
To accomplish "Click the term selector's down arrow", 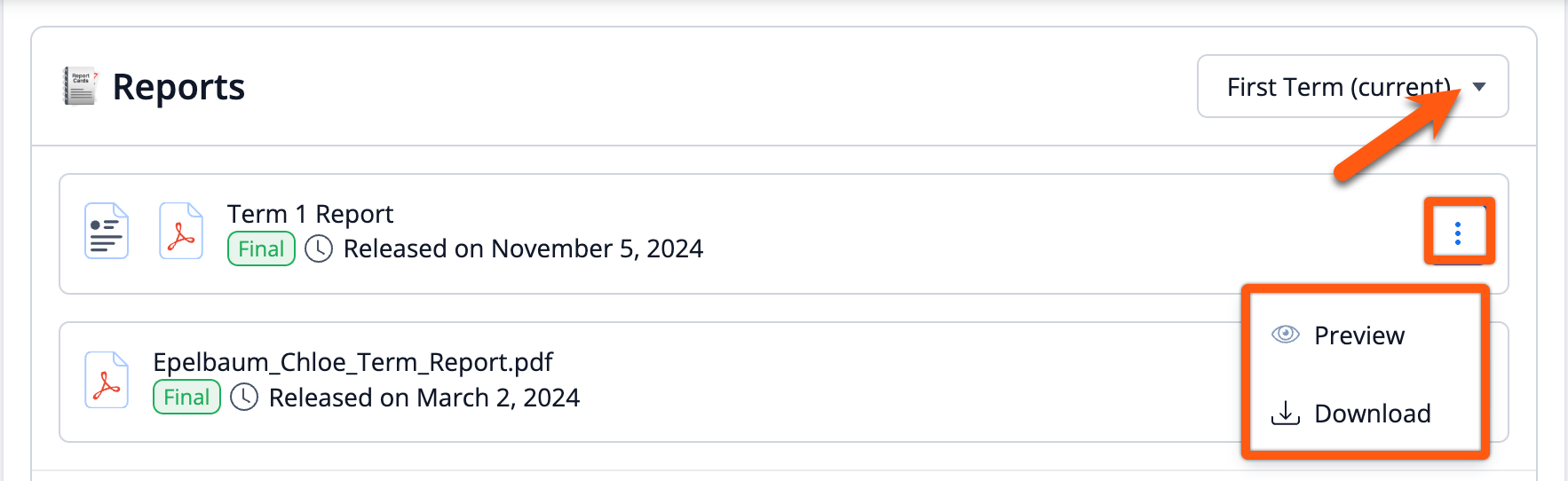I will click(x=1479, y=87).
